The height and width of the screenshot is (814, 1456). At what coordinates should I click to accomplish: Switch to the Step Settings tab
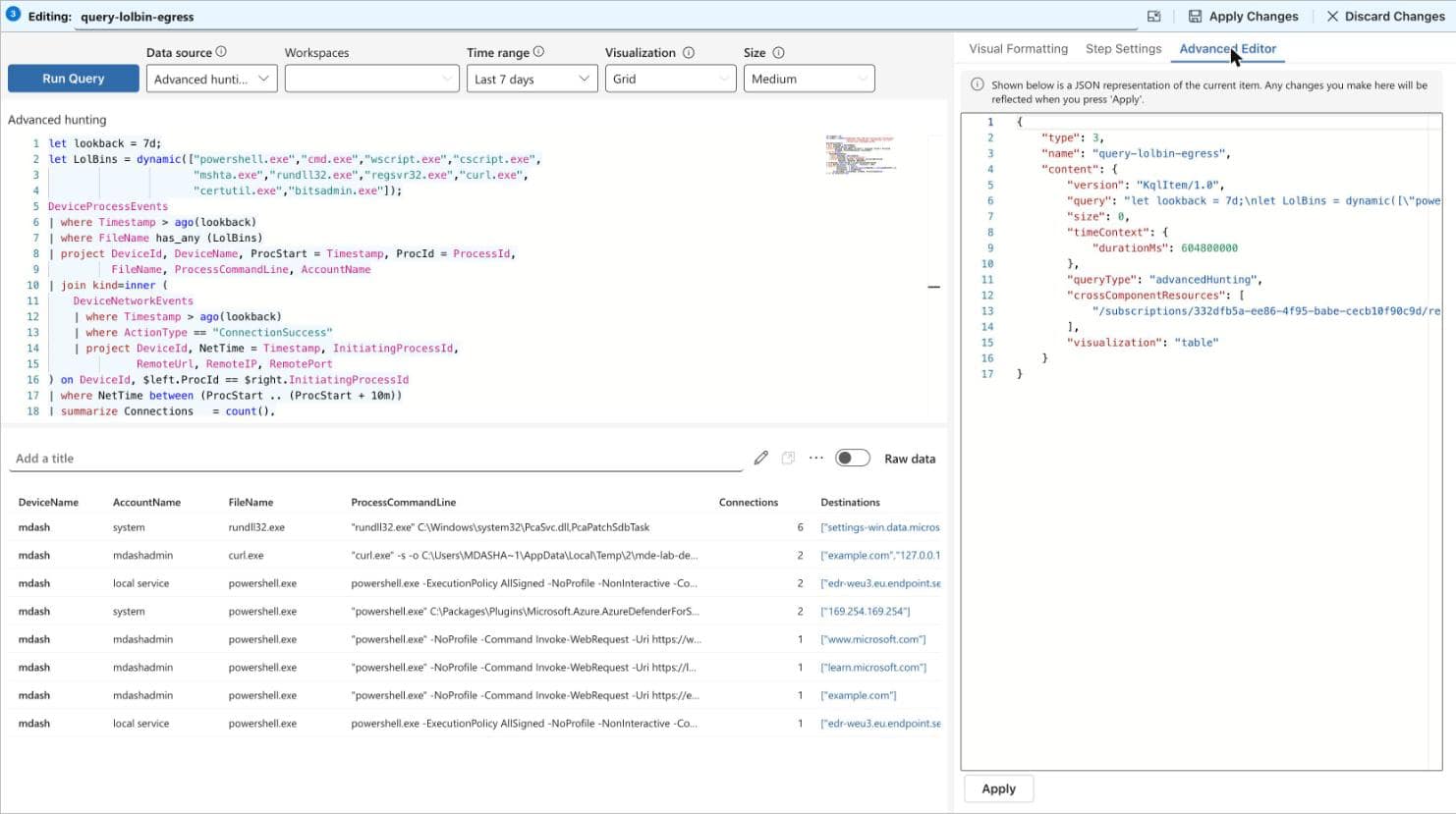1123,48
